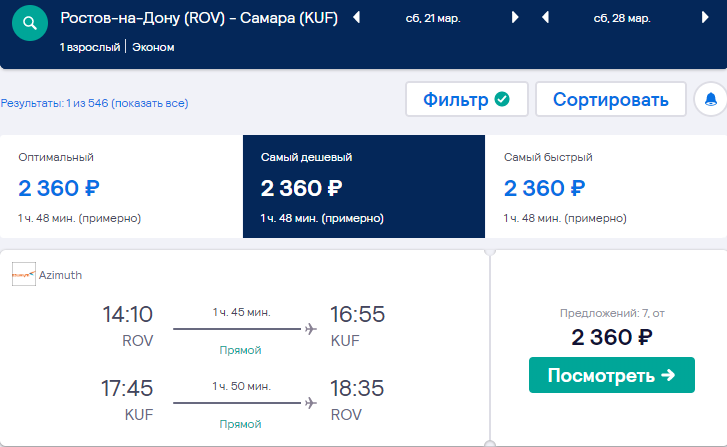The height and width of the screenshot is (447, 727).
Task: Click the route Ростов-на-Дону – Самара title
Action: [199, 18]
